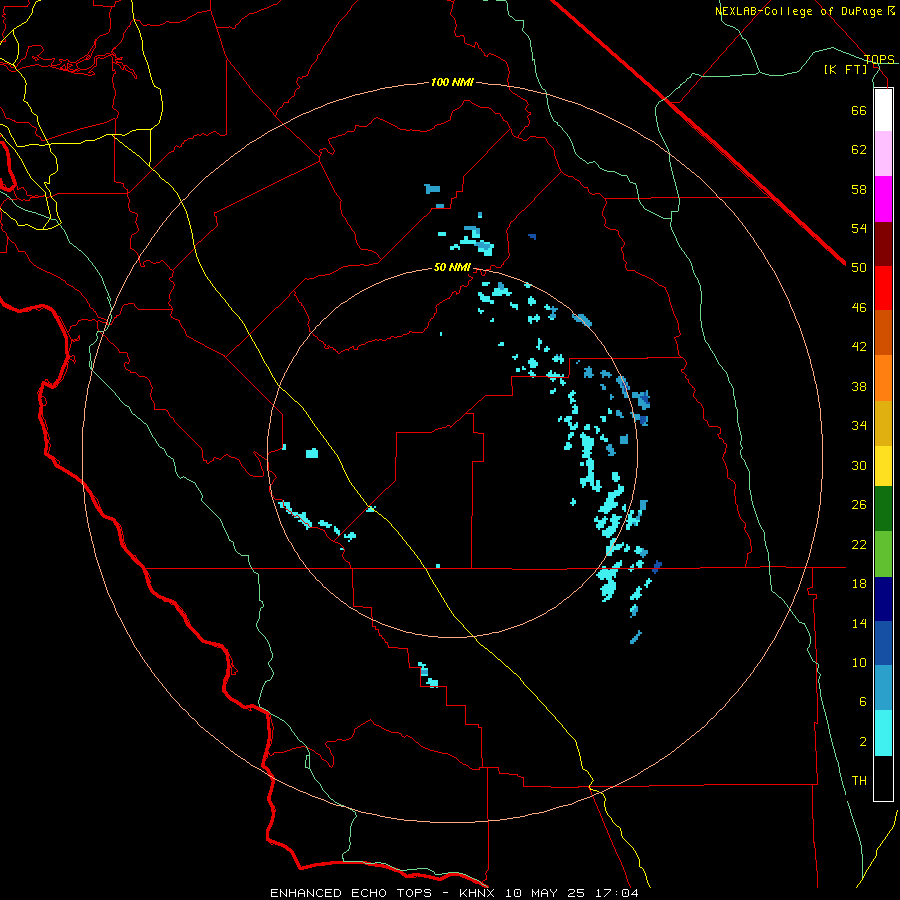Click the light pink 62 kft swatch
This screenshot has width=900, height=900.
pos(883,154)
